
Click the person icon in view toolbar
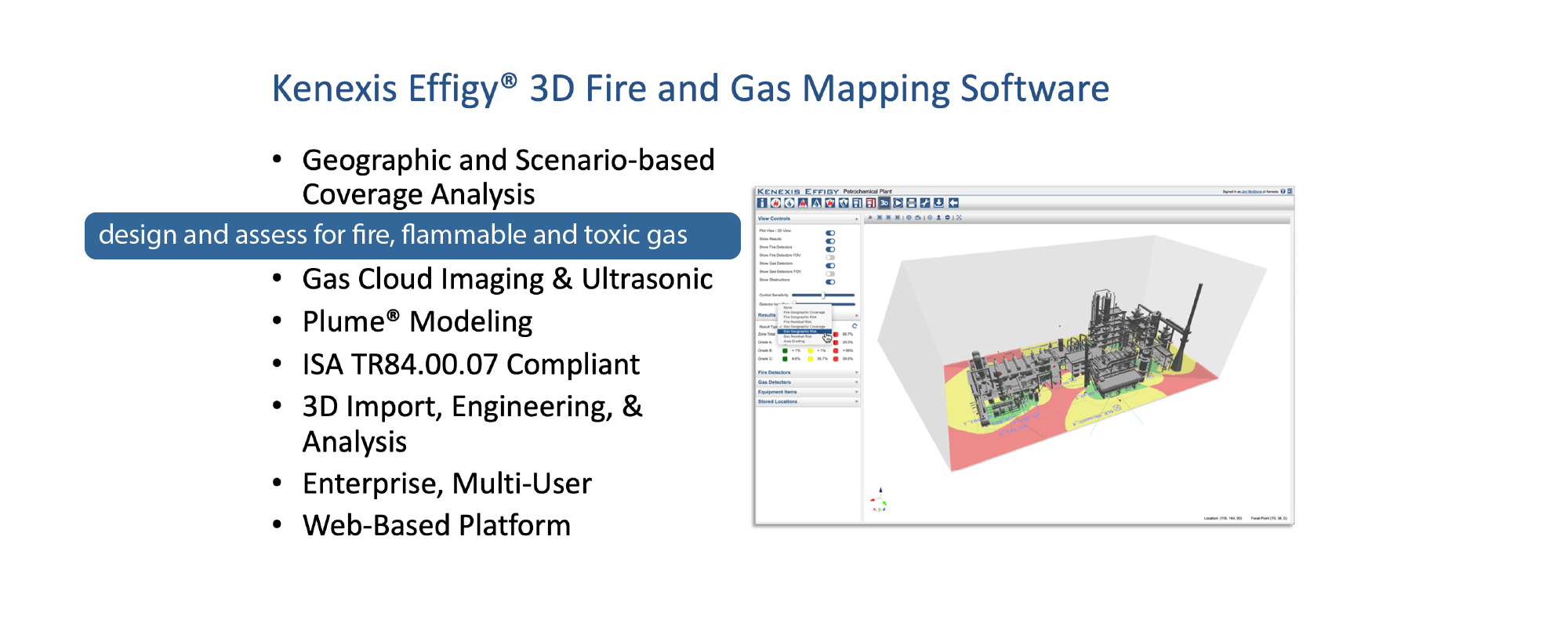938,217
